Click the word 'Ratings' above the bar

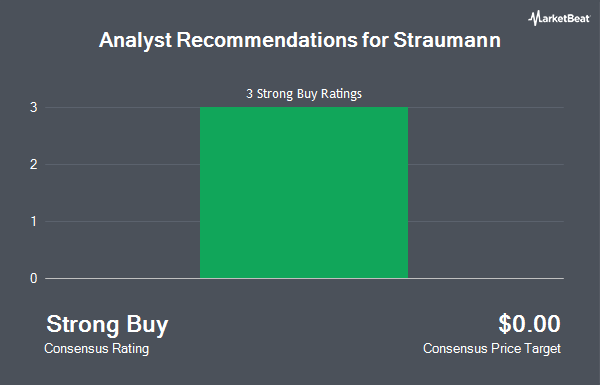coord(341,94)
